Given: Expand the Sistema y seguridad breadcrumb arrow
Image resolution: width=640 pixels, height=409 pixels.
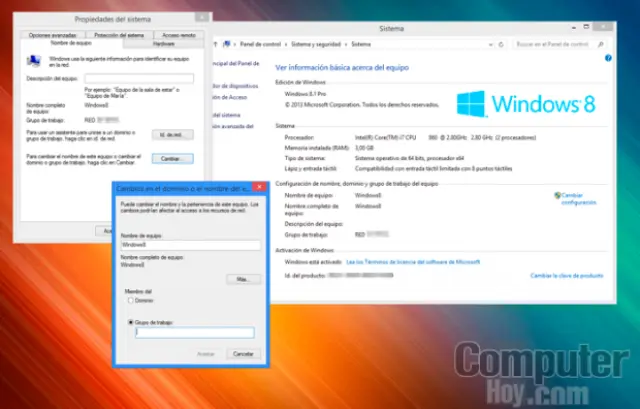Looking at the screenshot, I should click(346, 44).
